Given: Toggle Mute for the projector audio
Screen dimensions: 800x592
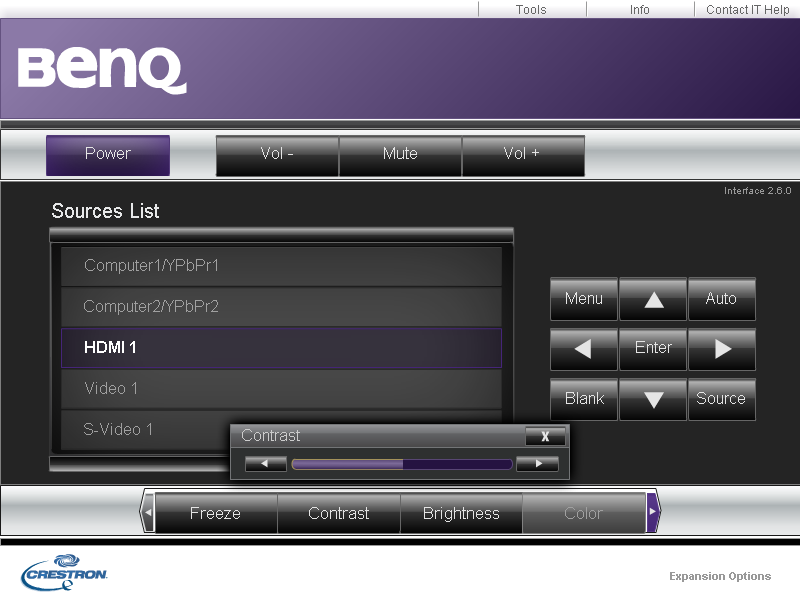Looking at the screenshot, I should (x=401, y=156).
